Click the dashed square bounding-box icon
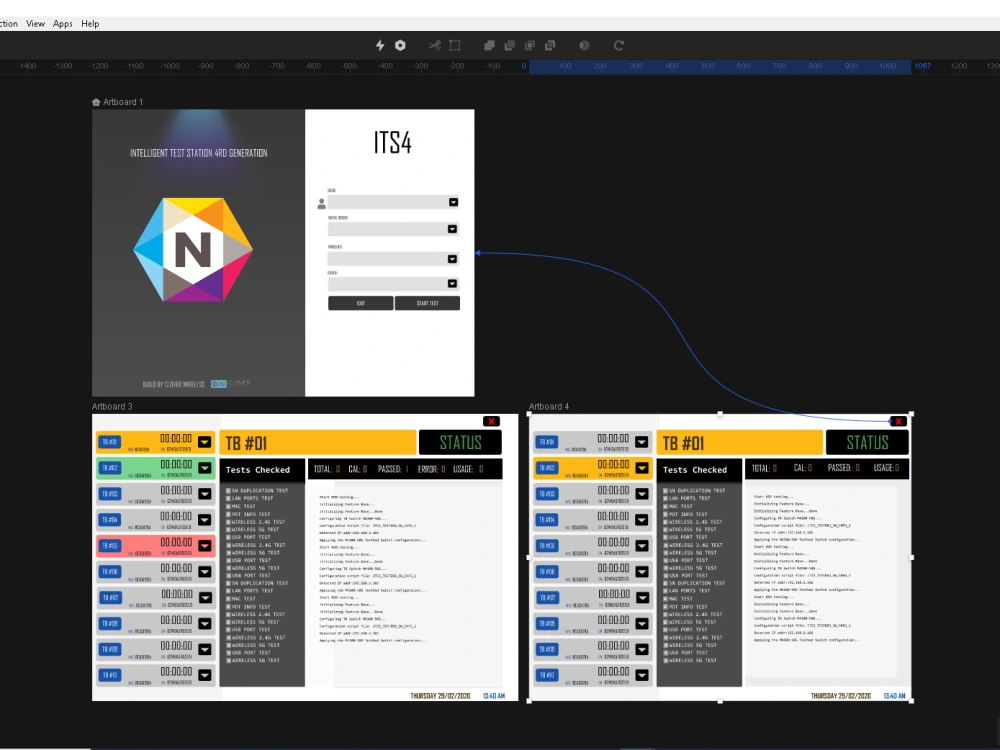 tap(455, 45)
